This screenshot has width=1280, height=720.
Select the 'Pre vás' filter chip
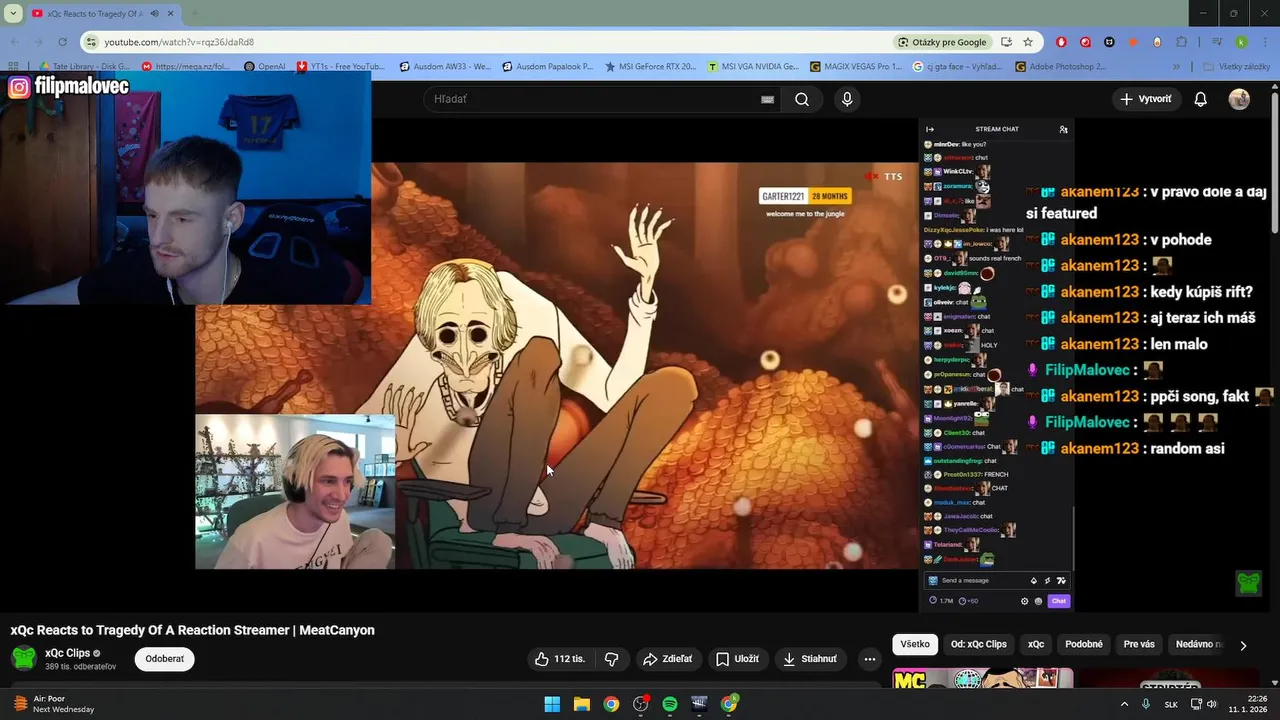[x=1139, y=644]
